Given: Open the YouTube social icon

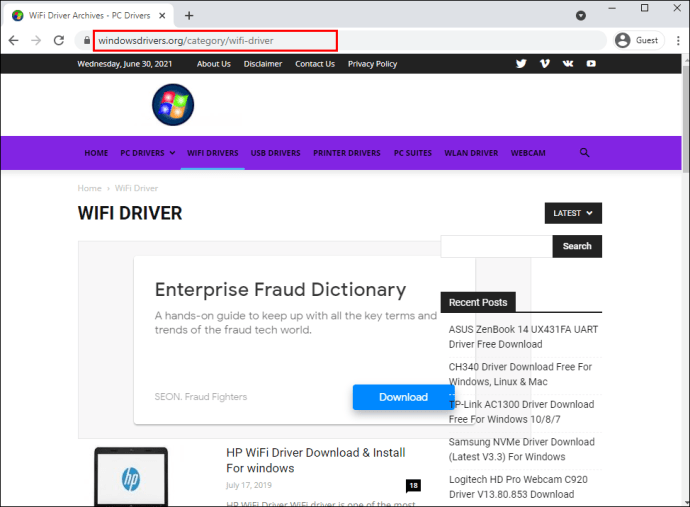Looking at the screenshot, I should (591, 64).
